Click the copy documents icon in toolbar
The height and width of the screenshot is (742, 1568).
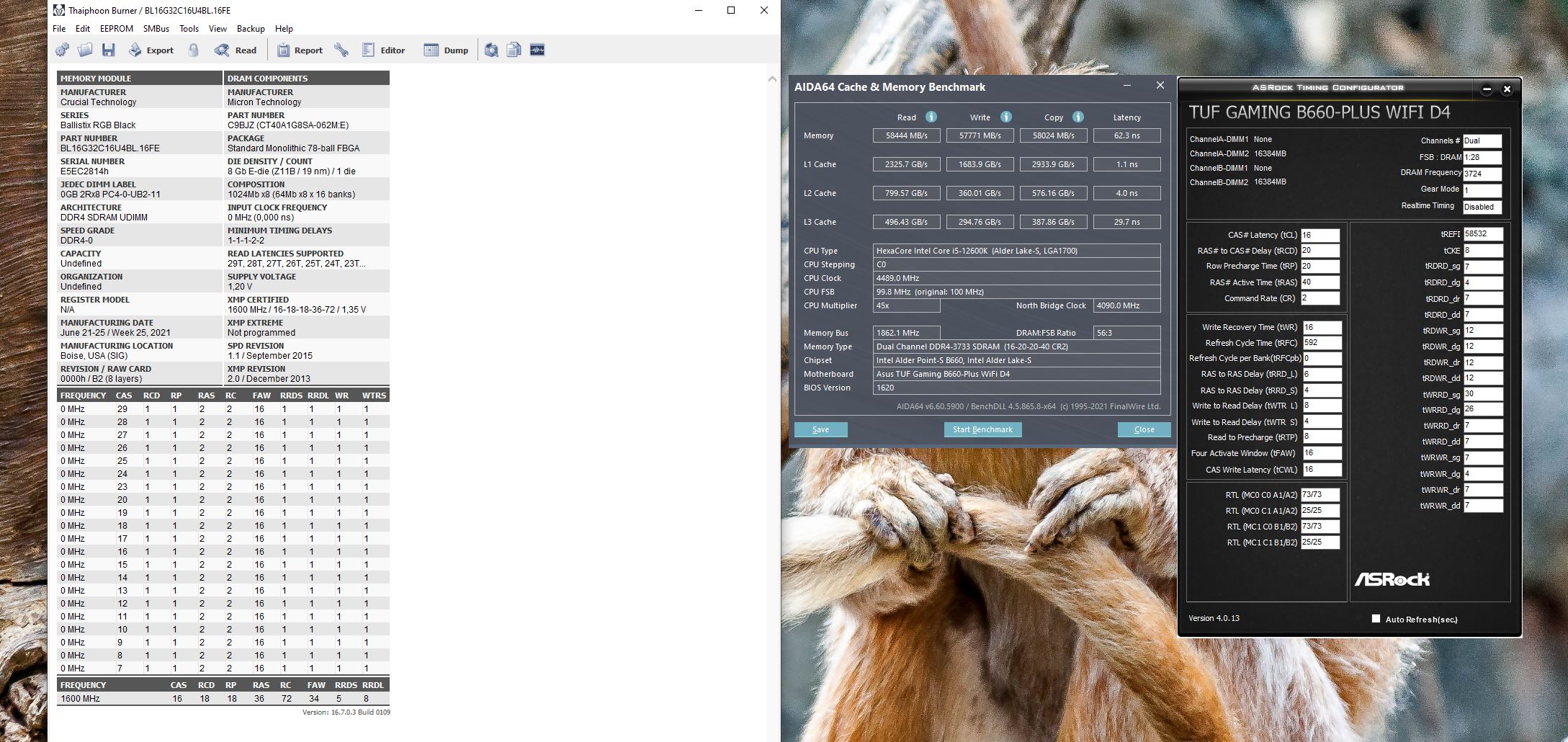(x=514, y=50)
